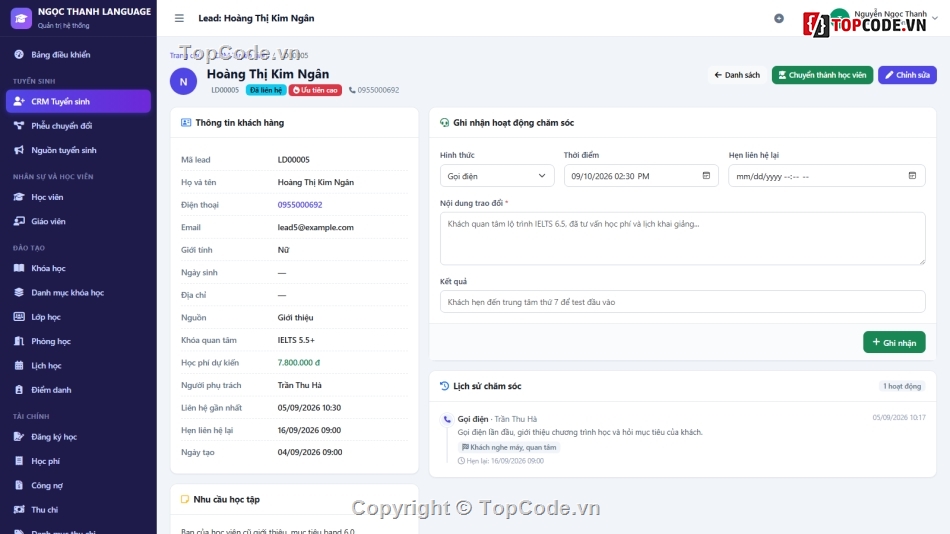Click the phone icon of Gọi điện entry
Viewport: 950px width, 534px height.
point(447,419)
